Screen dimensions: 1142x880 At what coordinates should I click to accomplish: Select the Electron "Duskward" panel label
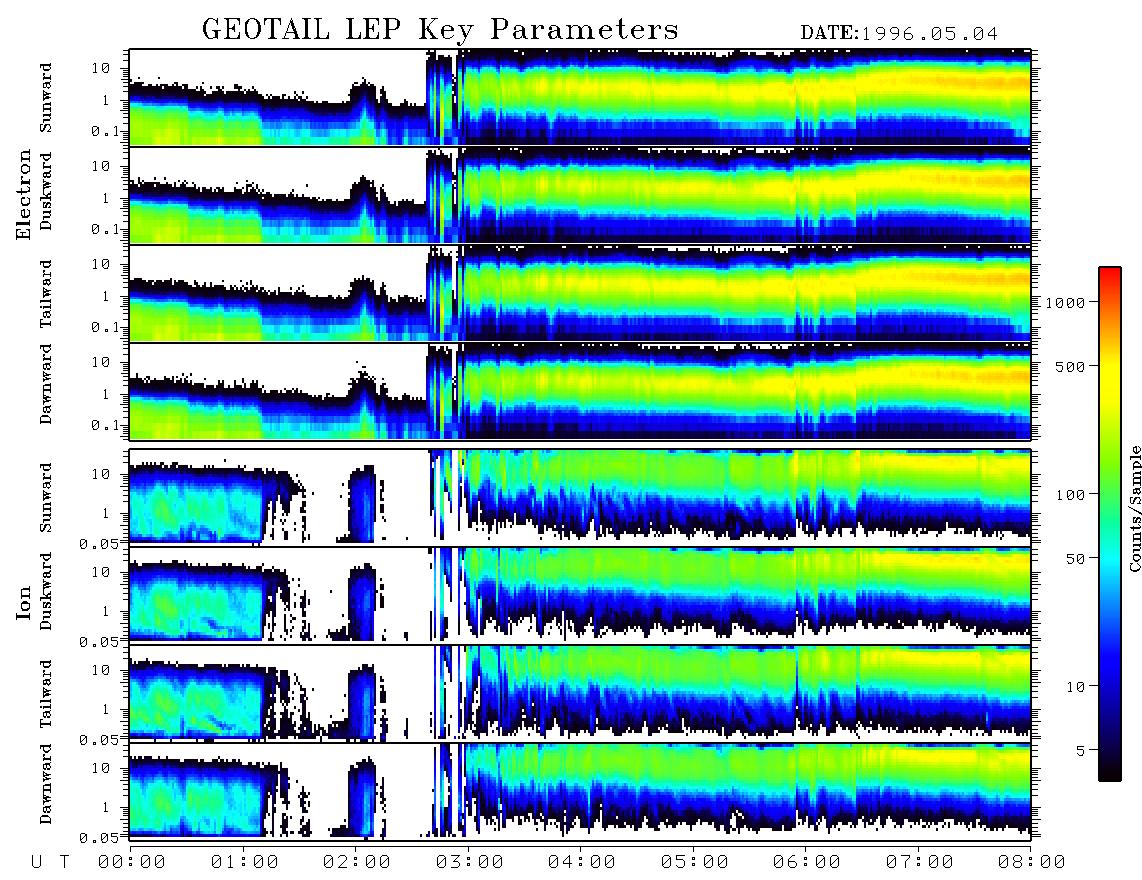(x=46, y=191)
